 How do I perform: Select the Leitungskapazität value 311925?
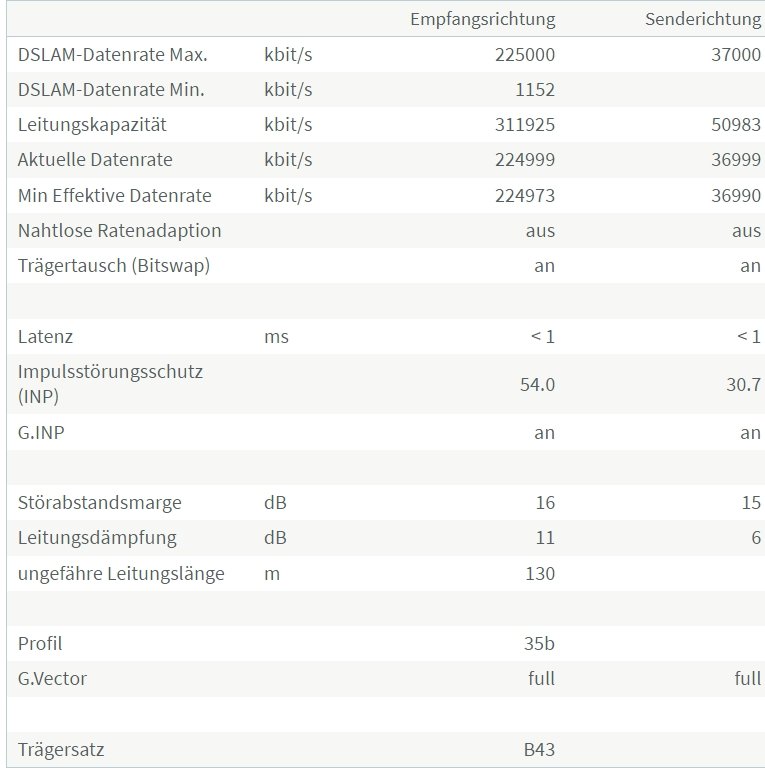(525, 125)
